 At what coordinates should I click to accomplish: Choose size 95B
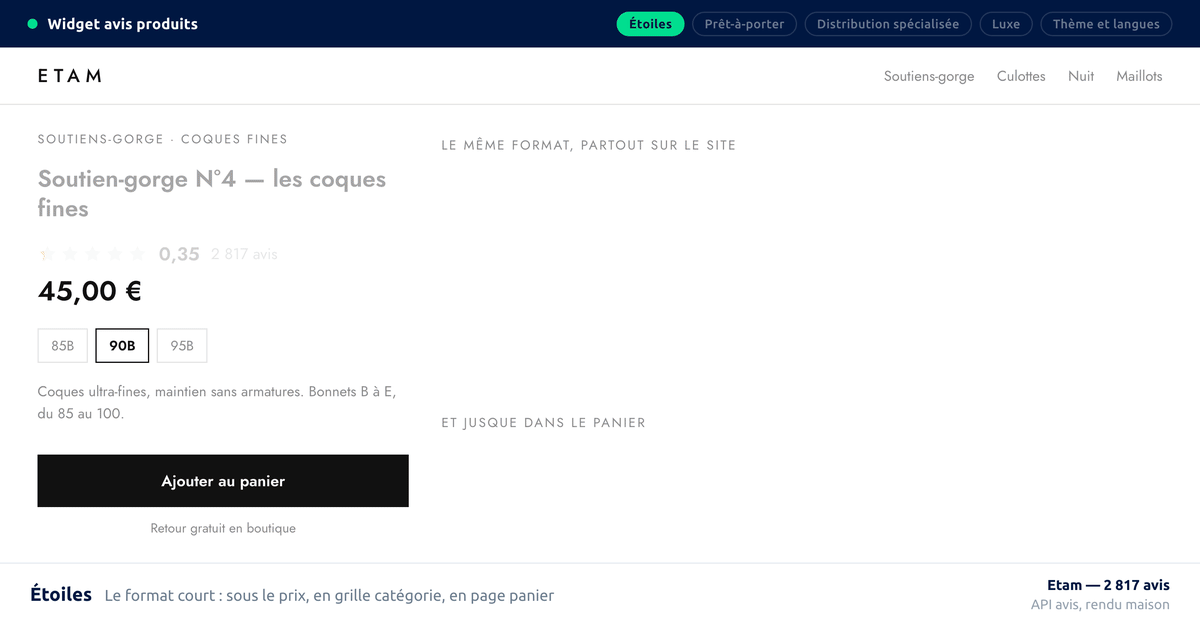click(x=182, y=346)
